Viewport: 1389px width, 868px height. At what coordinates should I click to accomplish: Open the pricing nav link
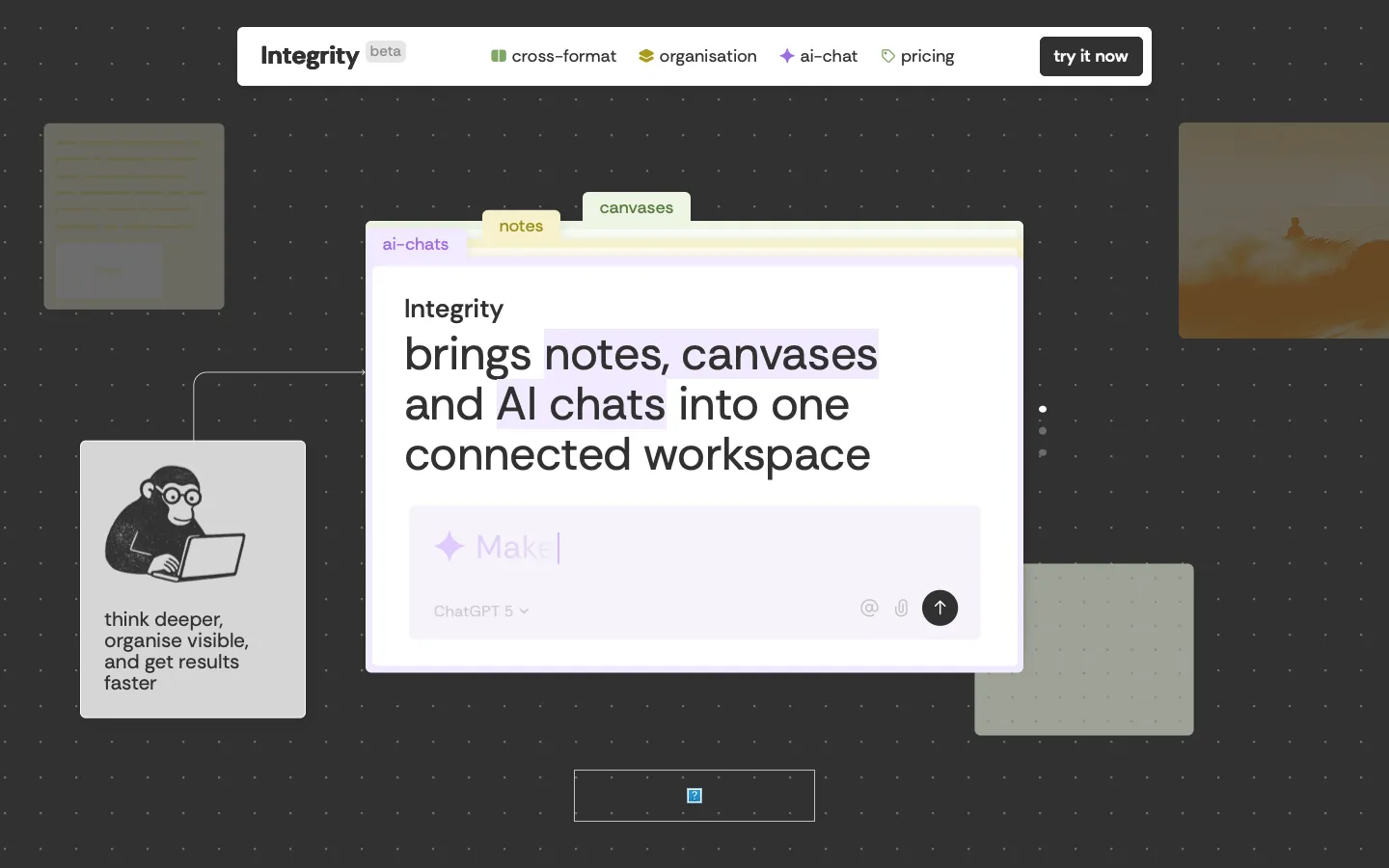(917, 56)
